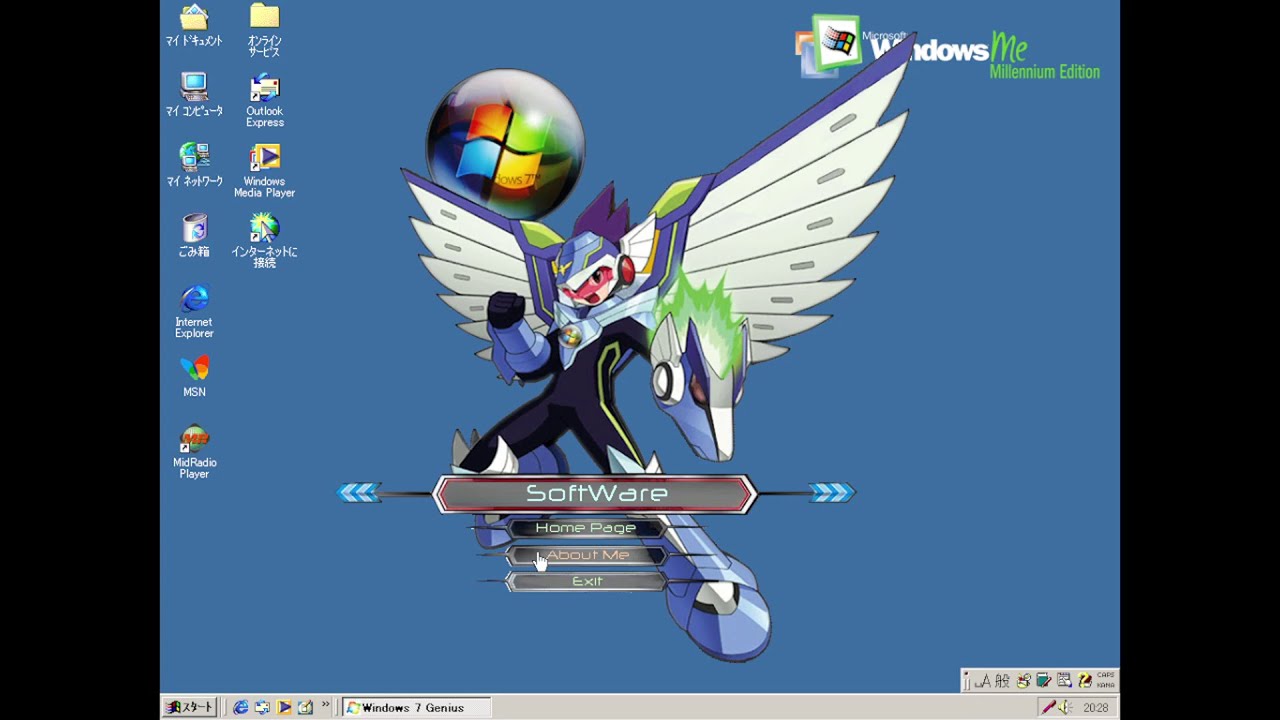This screenshot has height=720, width=1280.
Task: Click the IME pen icon in tray
Action: pos(1048,707)
